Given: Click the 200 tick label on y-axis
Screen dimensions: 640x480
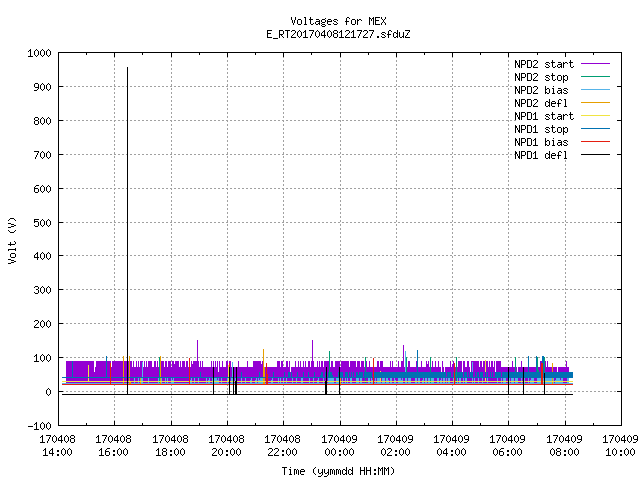Looking at the screenshot, I should (x=42, y=324).
